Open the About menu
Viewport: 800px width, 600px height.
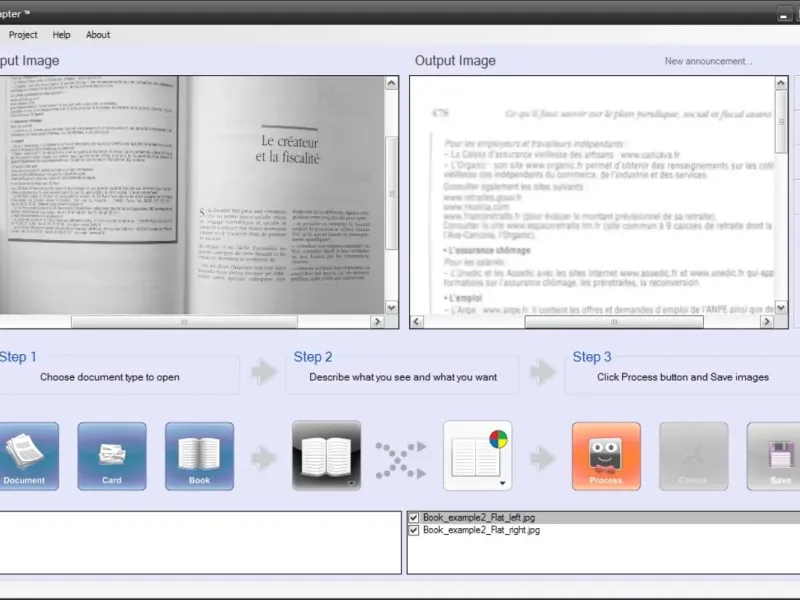[x=98, y=35]
